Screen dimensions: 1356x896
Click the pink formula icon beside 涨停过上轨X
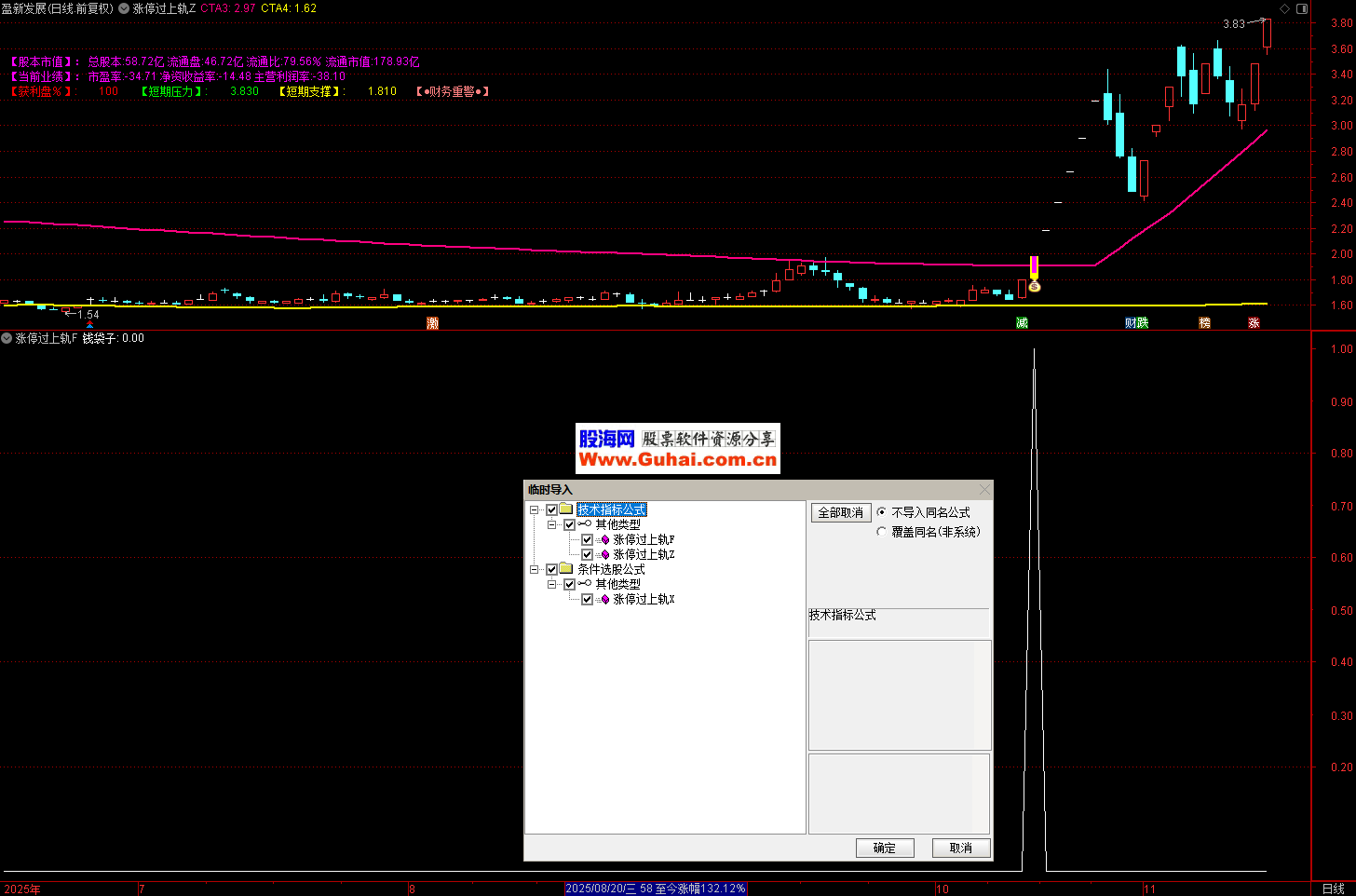pos(604,600)
